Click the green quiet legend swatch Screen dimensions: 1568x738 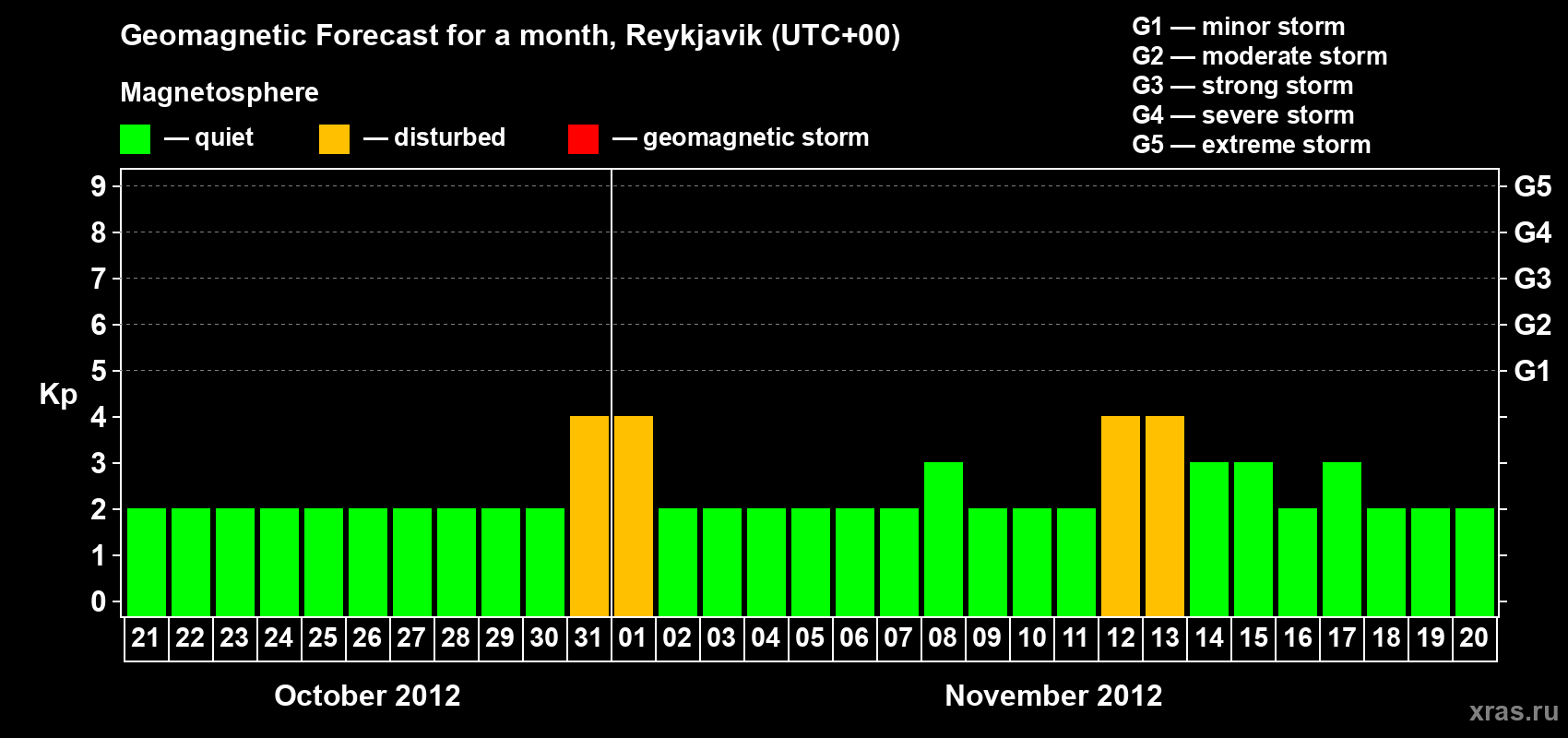(135, 139)
